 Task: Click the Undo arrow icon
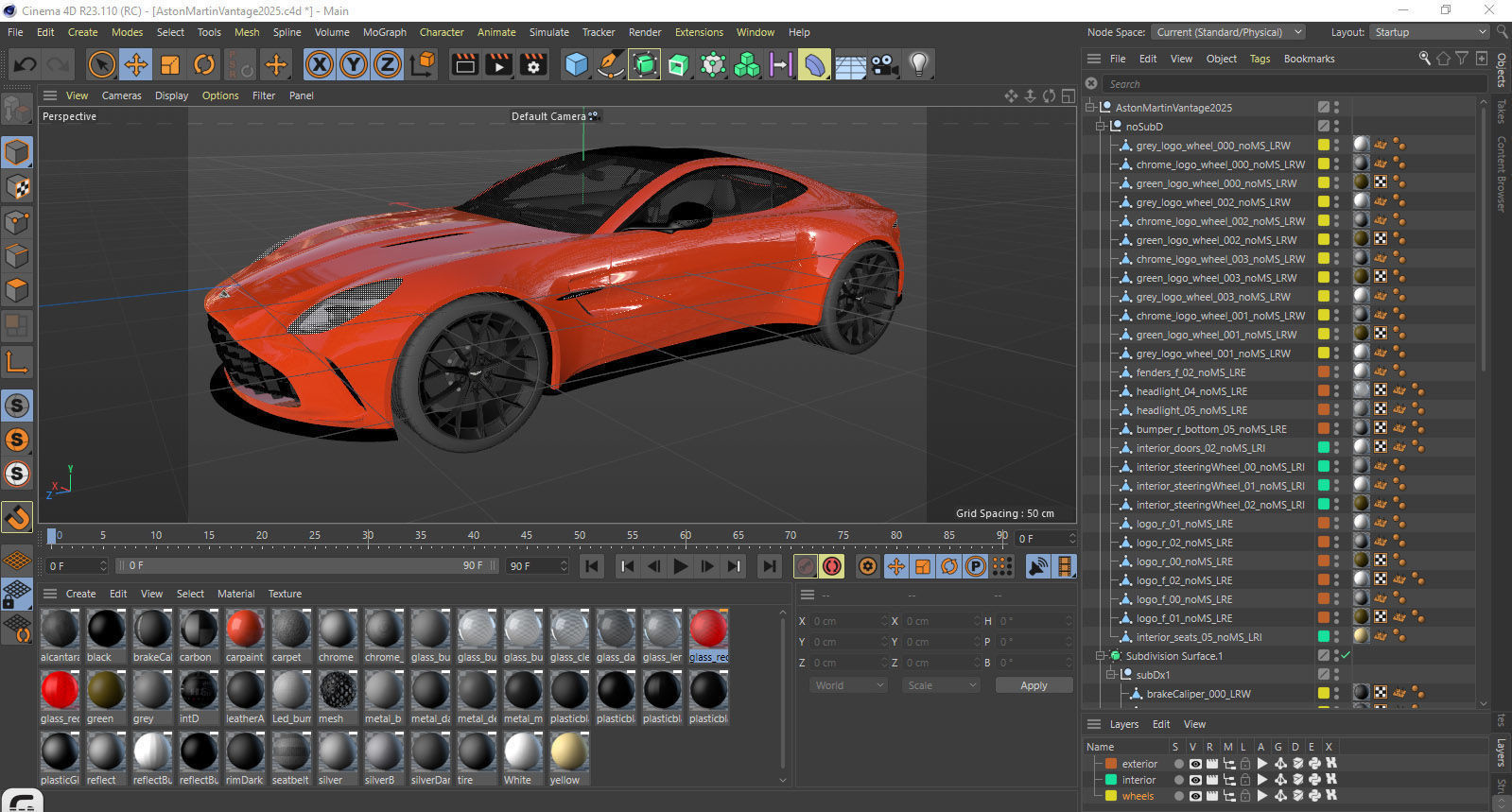26,64
